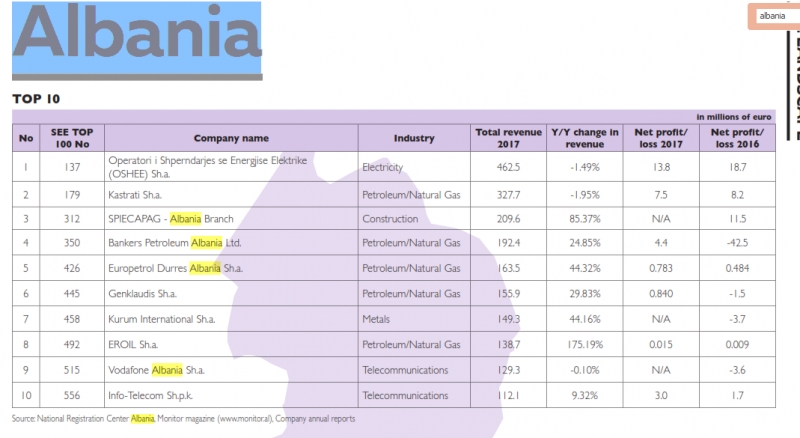Click the Kastrati Sh.a. company name
800x438 pixels.
pyautogui.click(x=135, y=194)
